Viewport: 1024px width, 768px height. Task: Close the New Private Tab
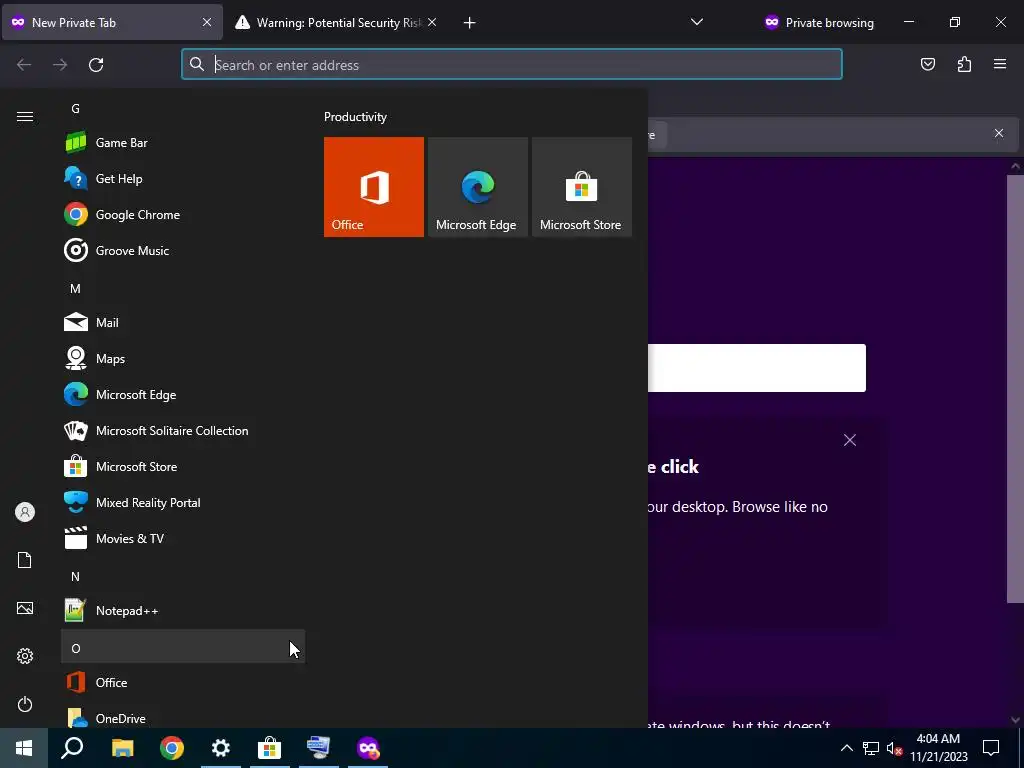[x=206, y=22]
